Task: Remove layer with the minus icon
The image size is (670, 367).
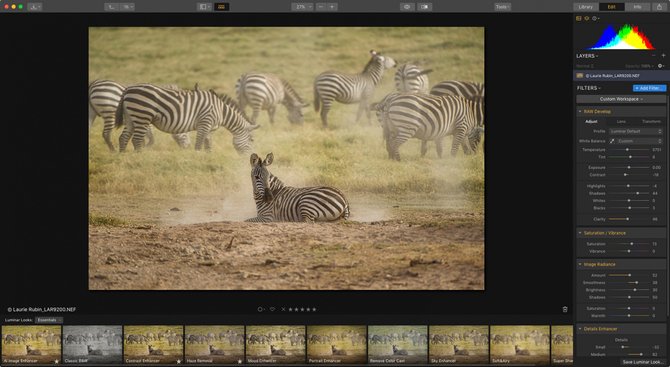Action: click(653, 56)
